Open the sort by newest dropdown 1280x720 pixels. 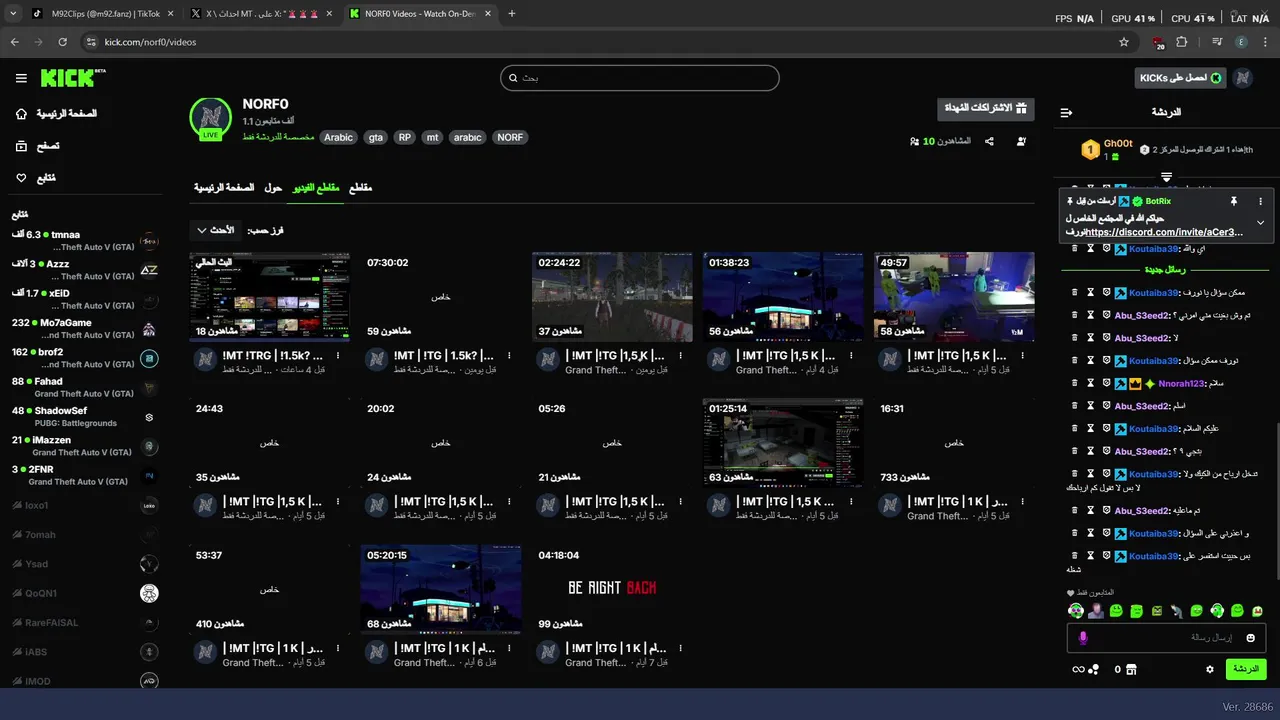click(216, 231)
